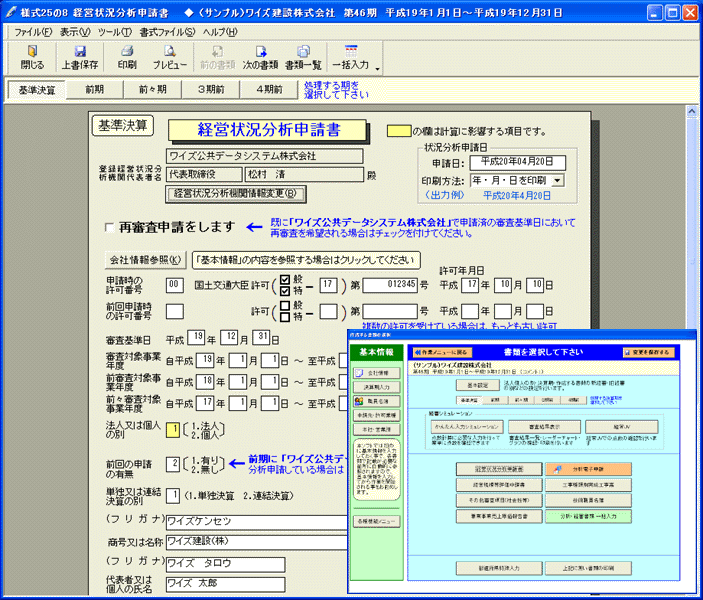This screenshot has height=600, width=703.
Task: Click permit number field showing 012345
Action: pyautogui.click(x=390, y=285)
